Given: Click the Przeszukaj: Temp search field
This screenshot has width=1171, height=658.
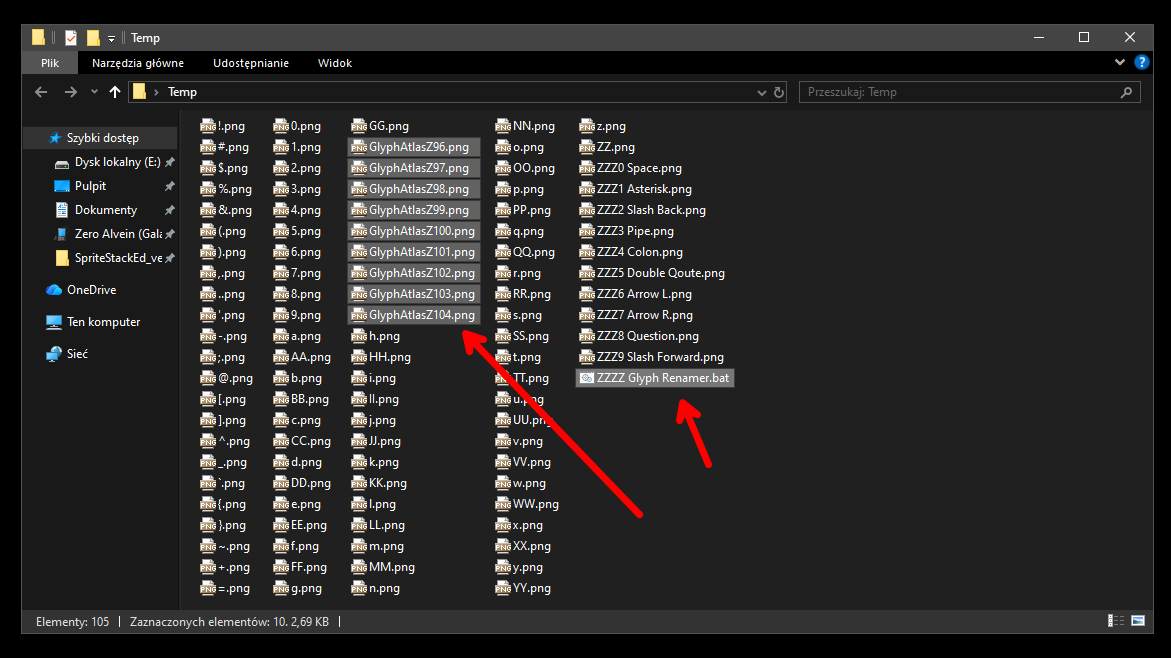Looking at the screenshot, I should coord(969,92).
